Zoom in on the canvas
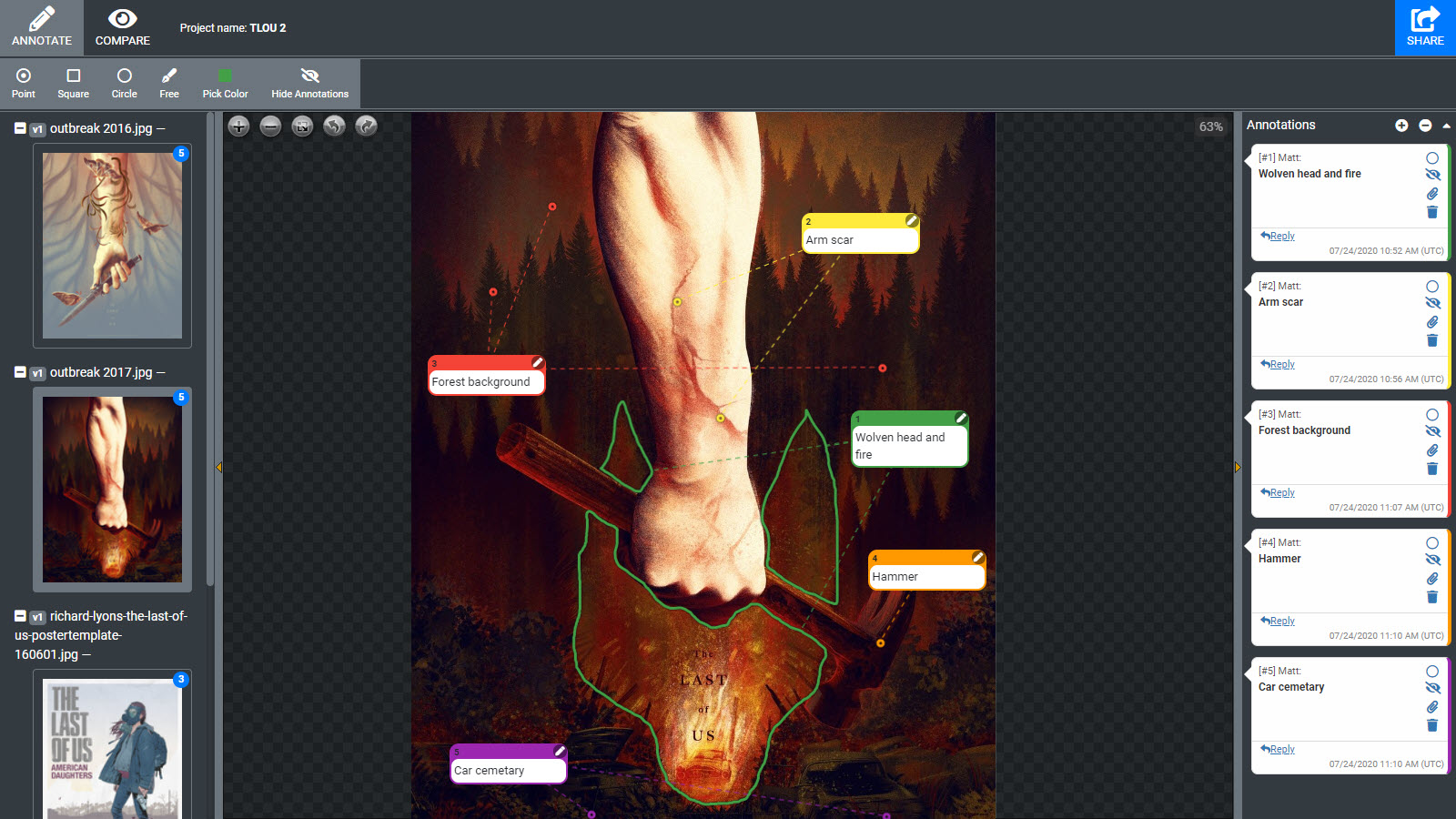Image resolution: width=1456 pixels, height=819 pixels. pyautogui.click(x=238, y=126)
